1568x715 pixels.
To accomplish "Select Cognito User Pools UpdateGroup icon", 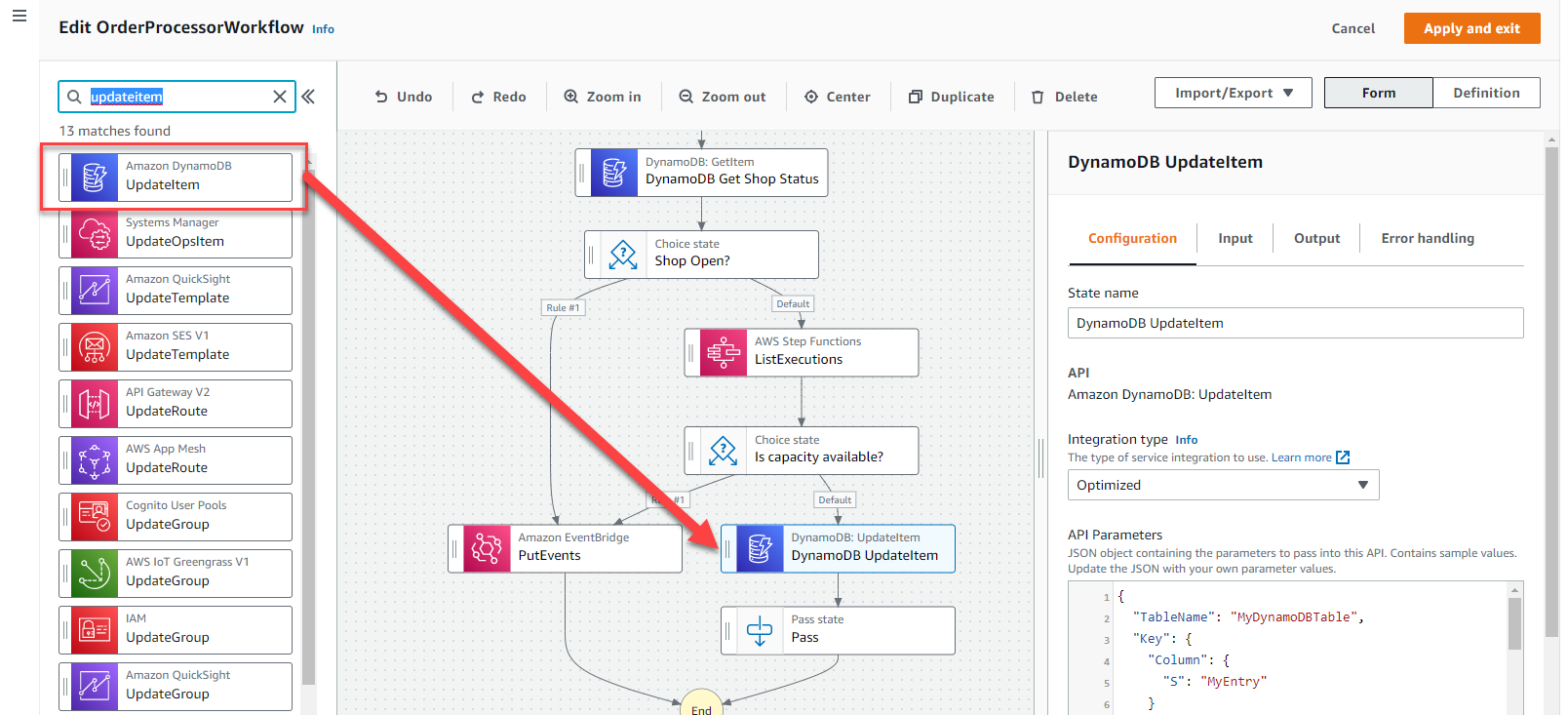I will (95, 517).
